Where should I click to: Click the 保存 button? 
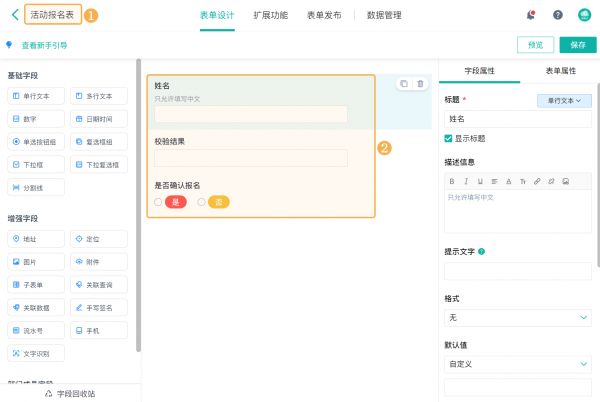(x=577, y=45)
